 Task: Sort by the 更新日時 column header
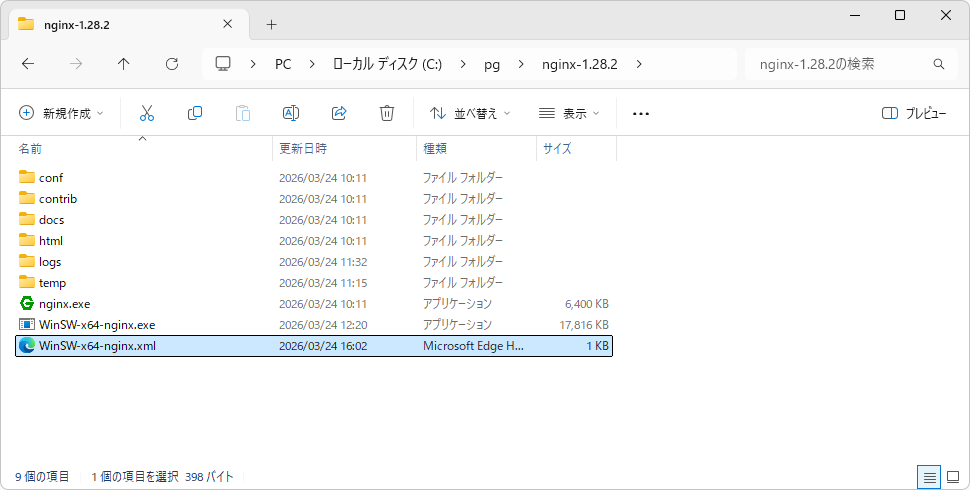click(345, 148)
